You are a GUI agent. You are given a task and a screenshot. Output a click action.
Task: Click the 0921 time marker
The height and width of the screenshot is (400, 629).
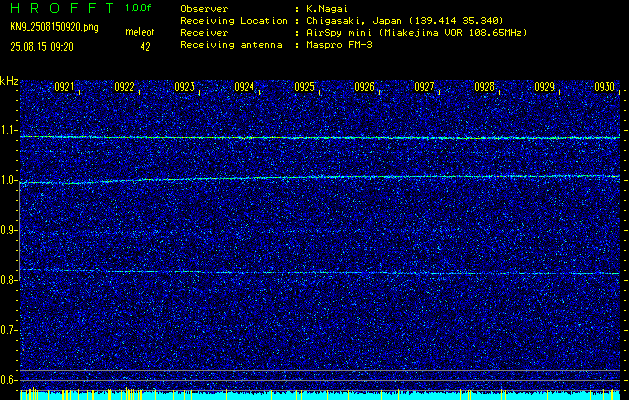(65, 87)
